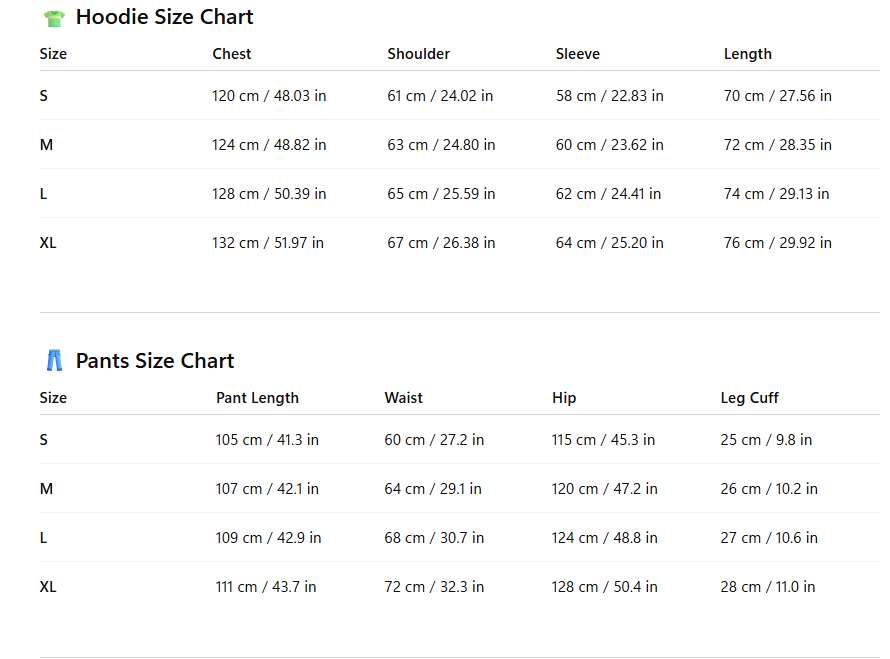Screen dimensions: 890x659
Task: Click the Hoodie Size Chart heading
Action: [x=164, y=17]
